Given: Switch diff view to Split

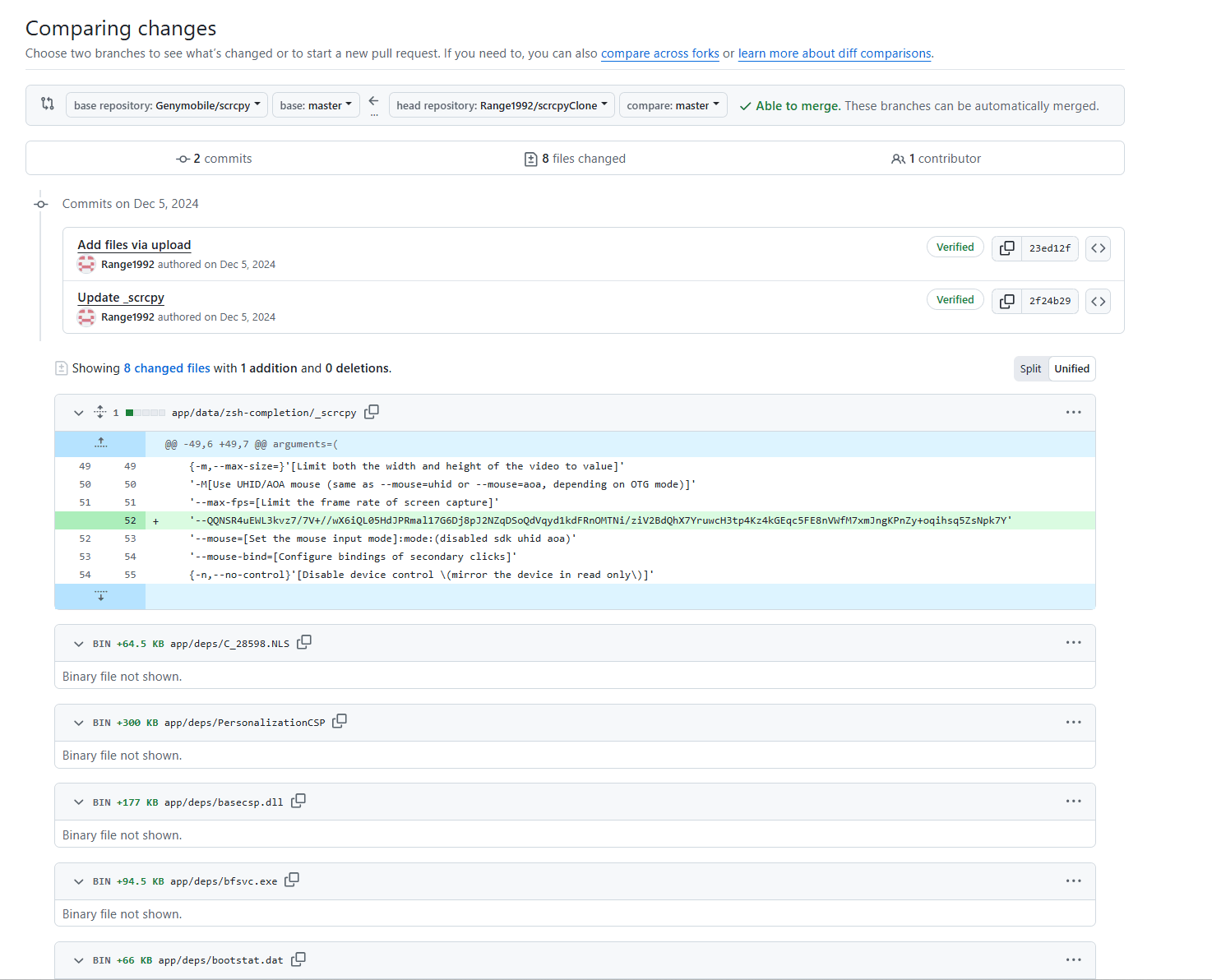Looking at the screenshot, I should pyautogui.click(x=1030, y=369).
